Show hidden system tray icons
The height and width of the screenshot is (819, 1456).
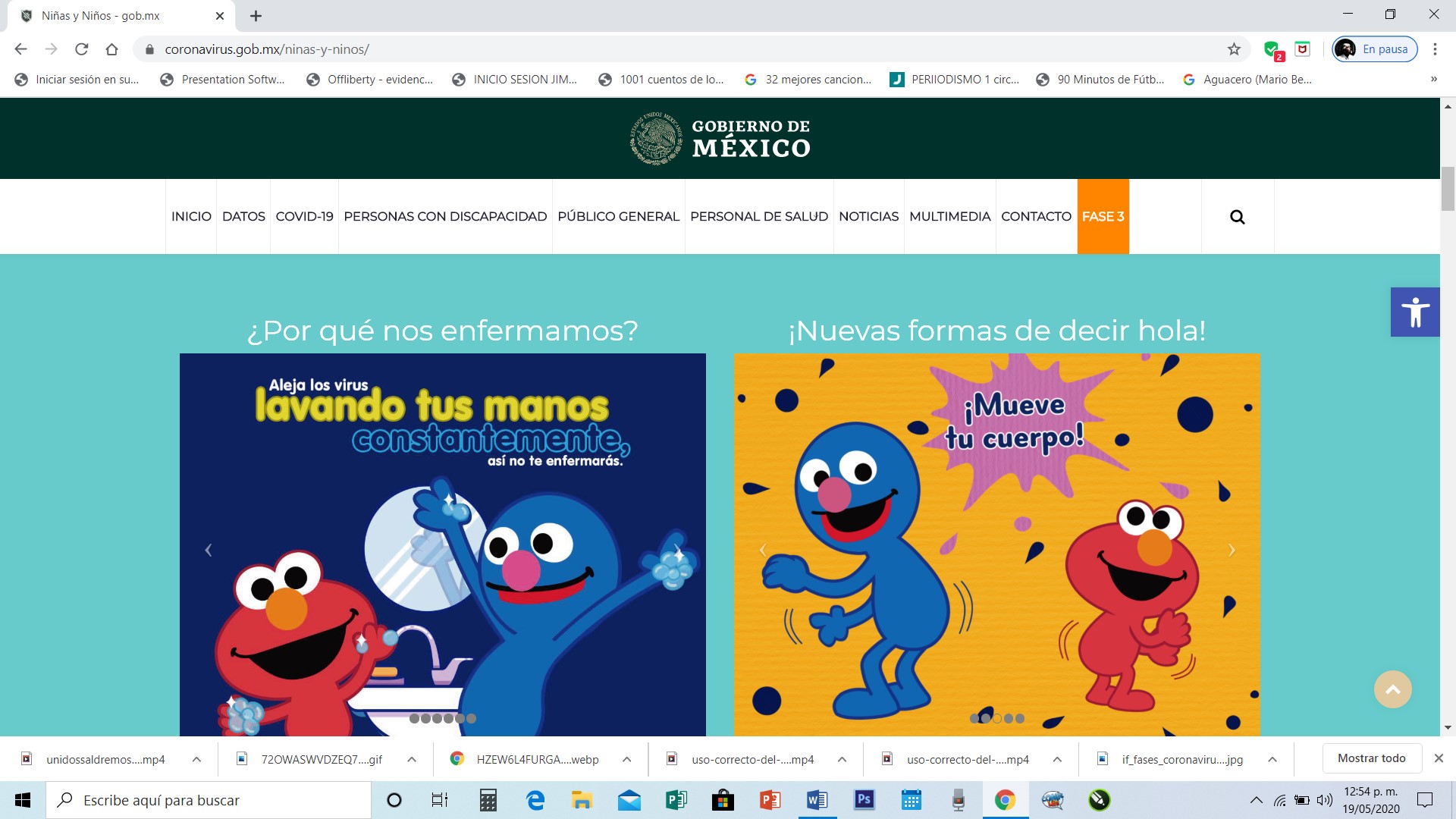click(1257, 800)
